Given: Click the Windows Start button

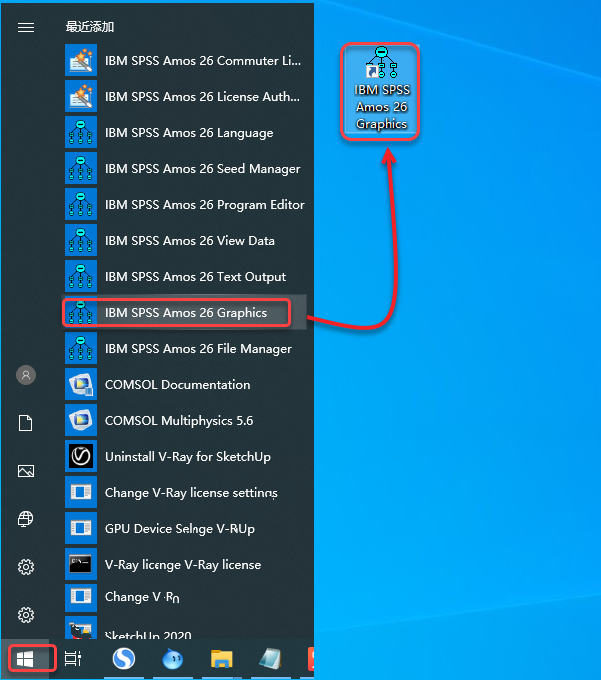Looking at the screenshot, I should pos(25,659).
